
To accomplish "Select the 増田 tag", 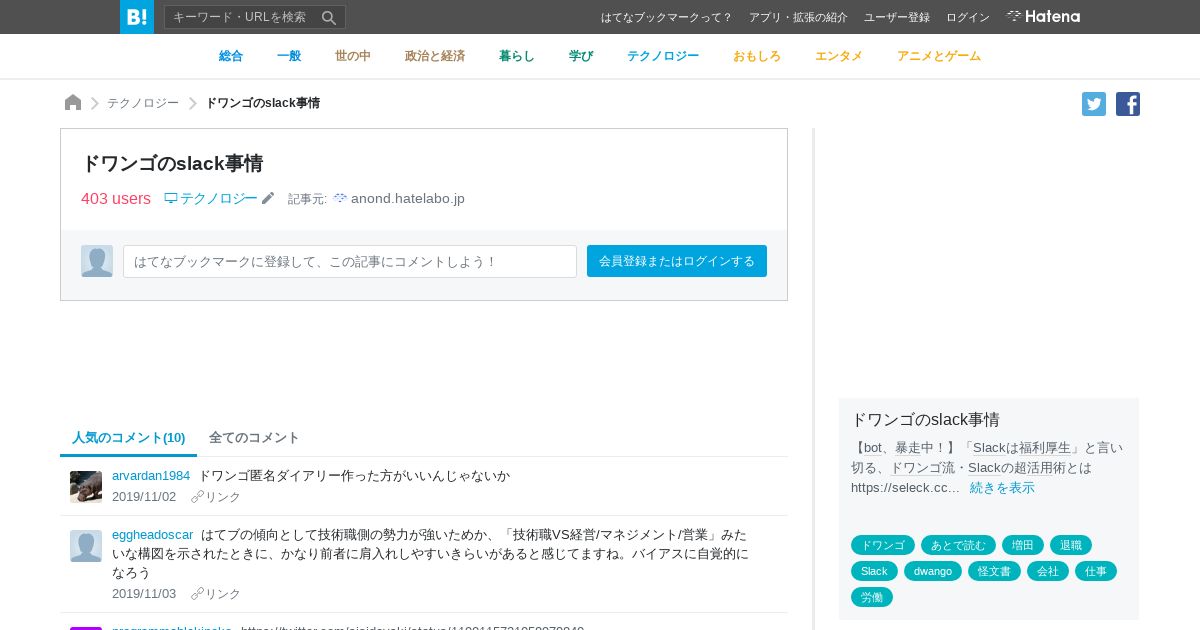I will 1023,545.
